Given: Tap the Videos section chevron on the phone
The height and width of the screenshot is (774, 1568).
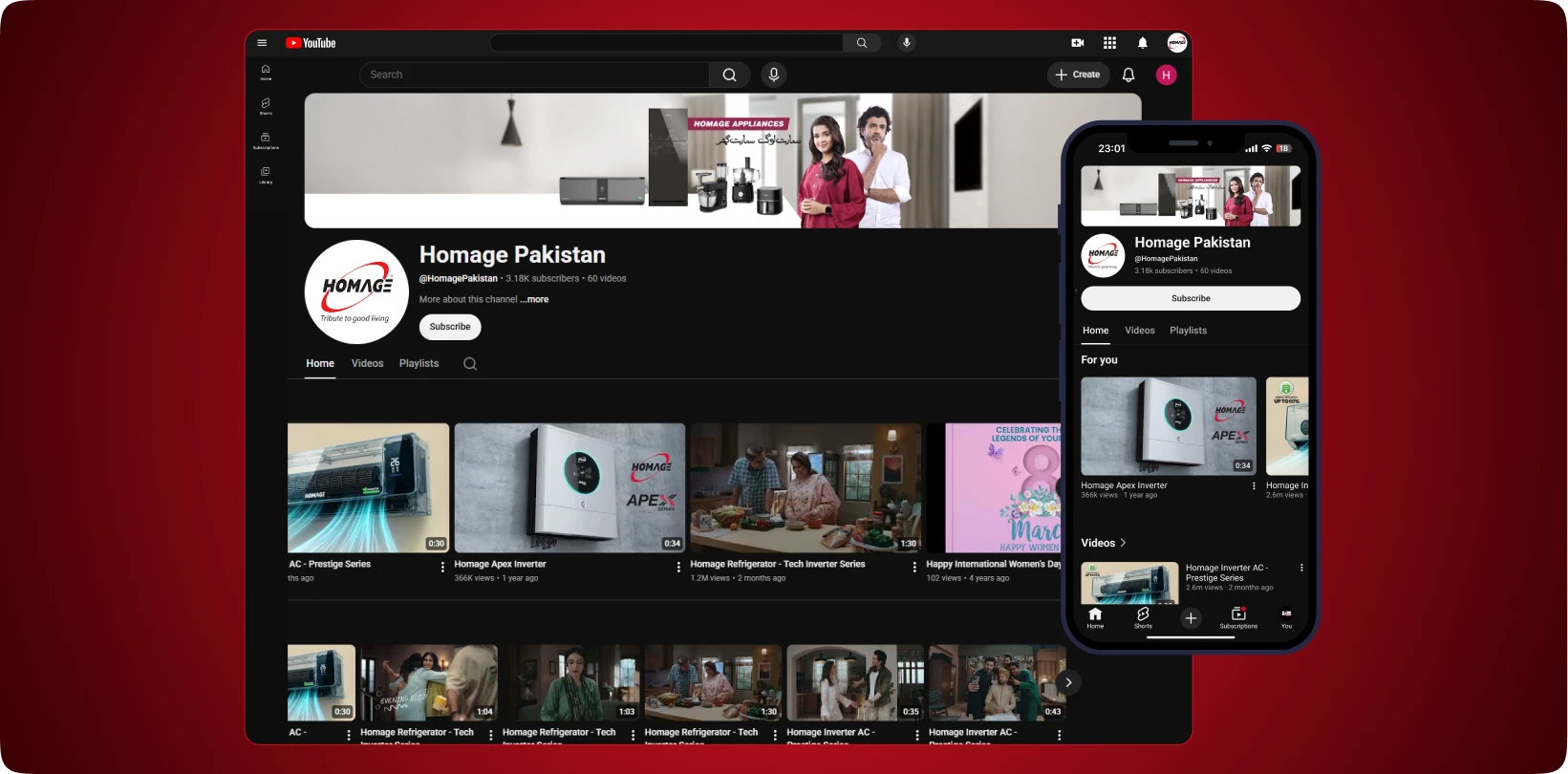Looking at the screenshot, I should [1123, 543].
